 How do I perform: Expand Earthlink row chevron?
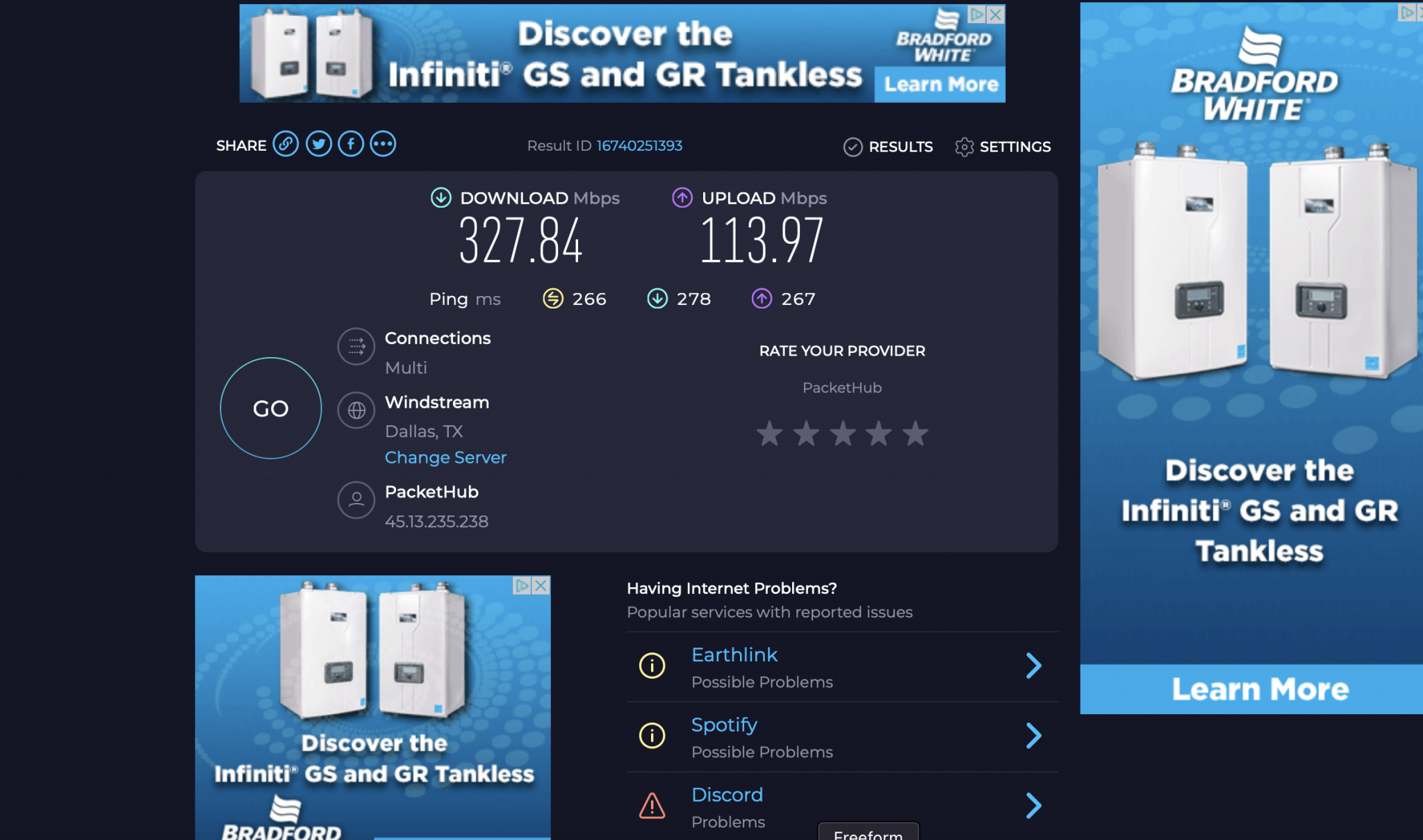1034,666
